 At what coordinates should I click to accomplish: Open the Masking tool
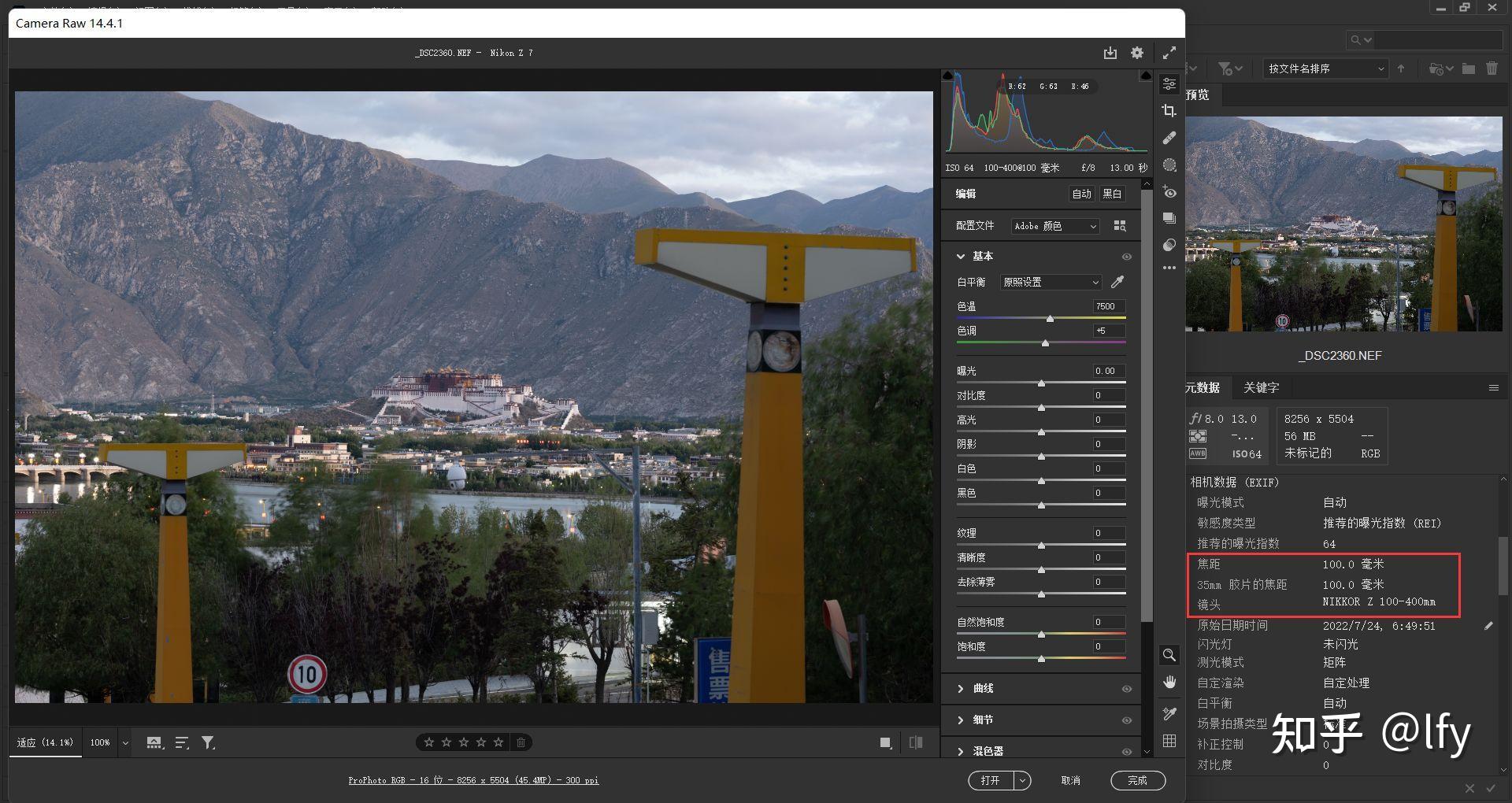[x=1169, y=165]
